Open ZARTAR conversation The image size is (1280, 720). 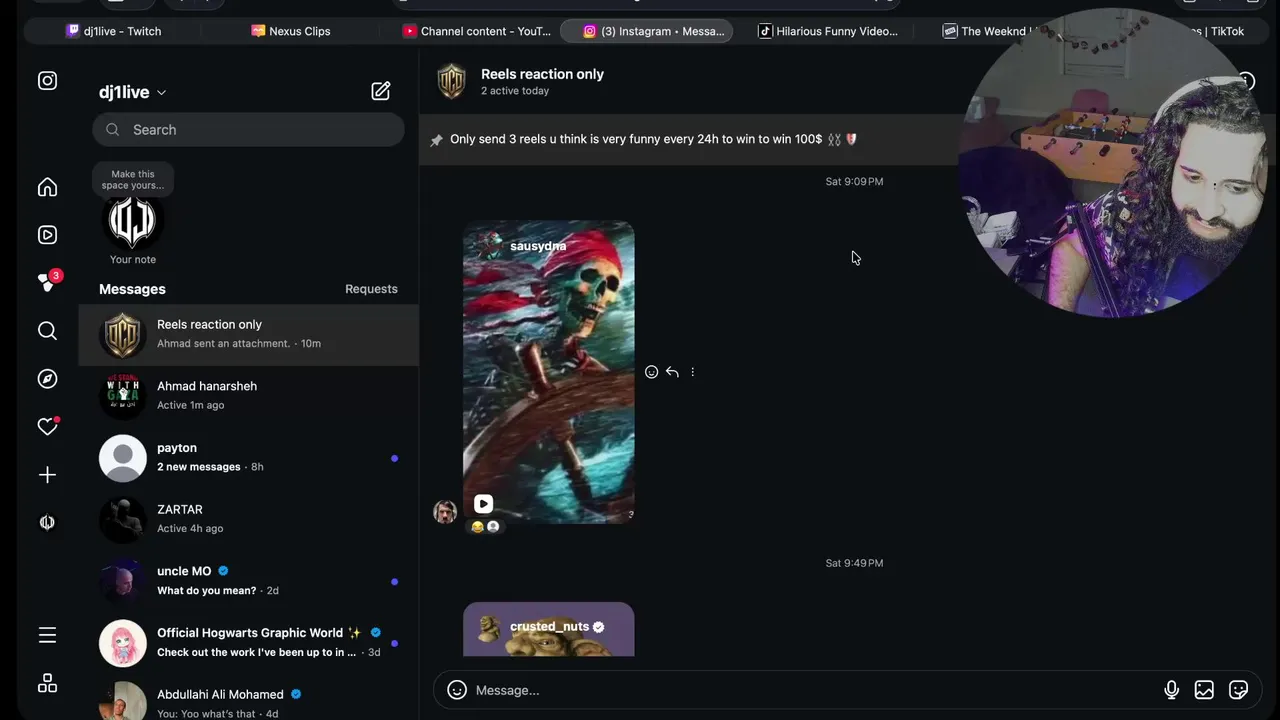coord(248,519)
